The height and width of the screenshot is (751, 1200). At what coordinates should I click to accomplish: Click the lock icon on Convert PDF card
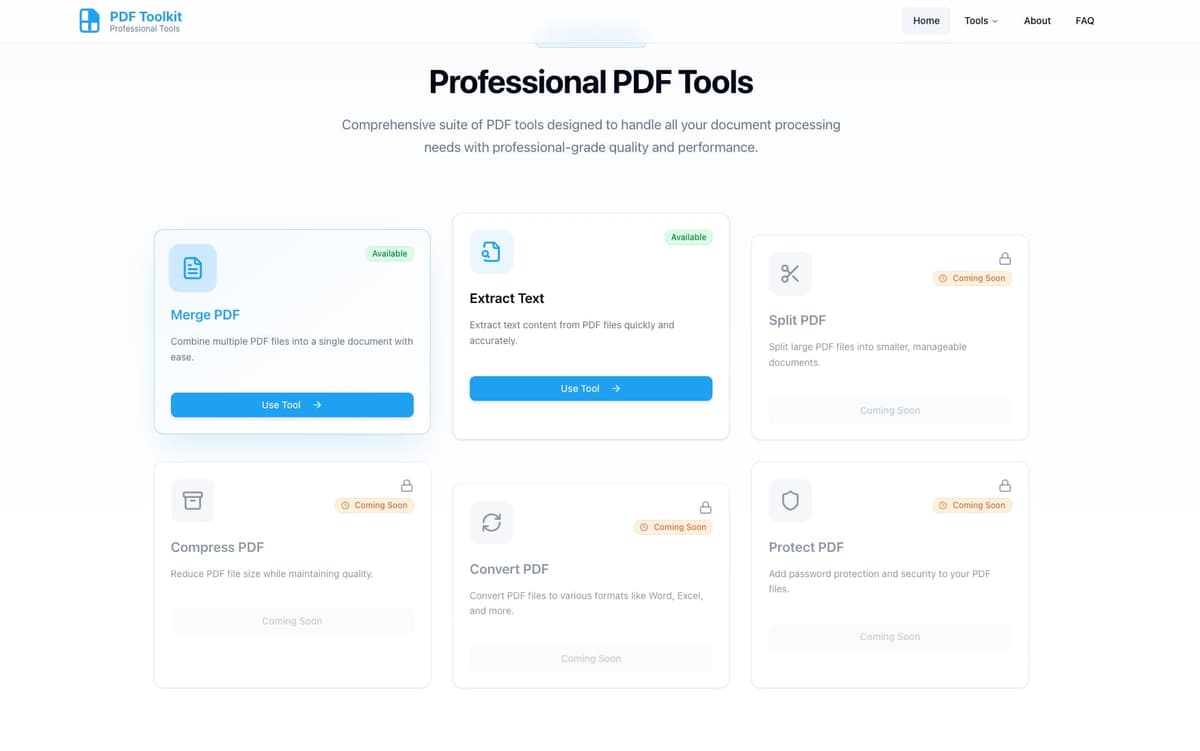pos(705,507)
